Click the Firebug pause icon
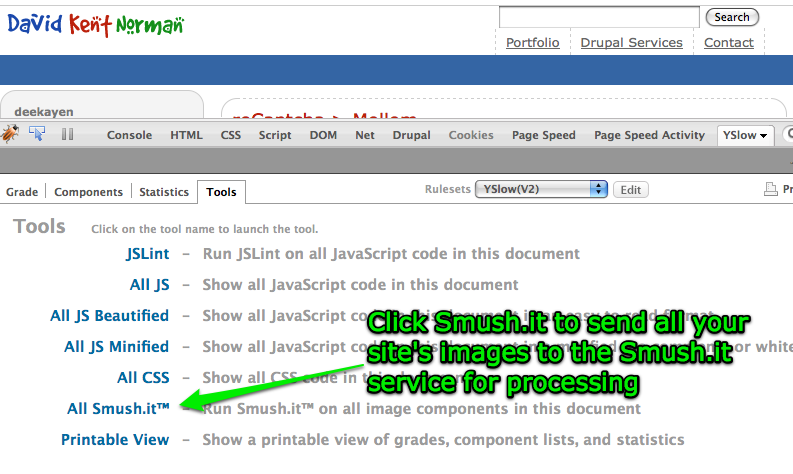This screenshot has height=474, width=793. [x=67, y=134]
